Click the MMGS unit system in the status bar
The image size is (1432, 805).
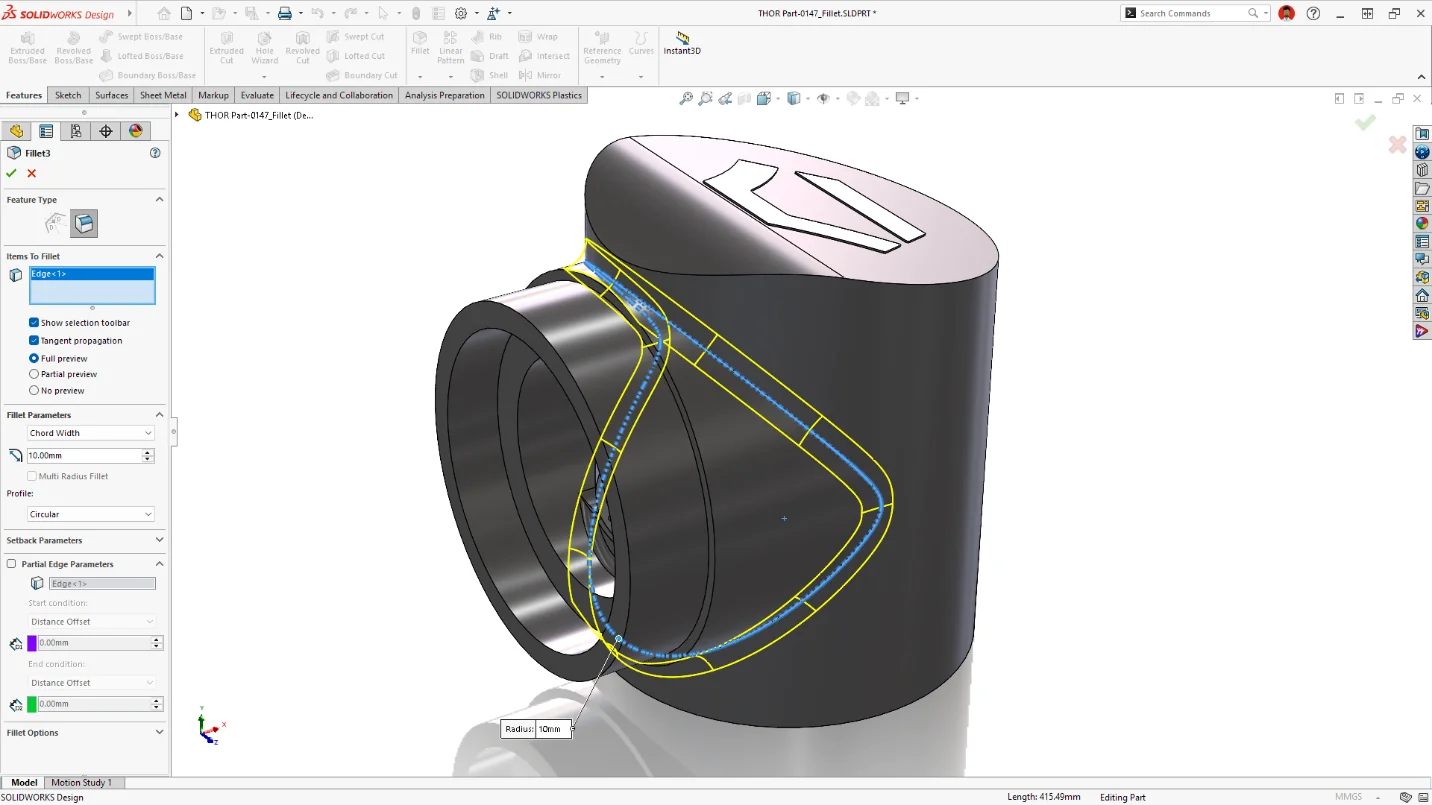tap(1348, 797)
